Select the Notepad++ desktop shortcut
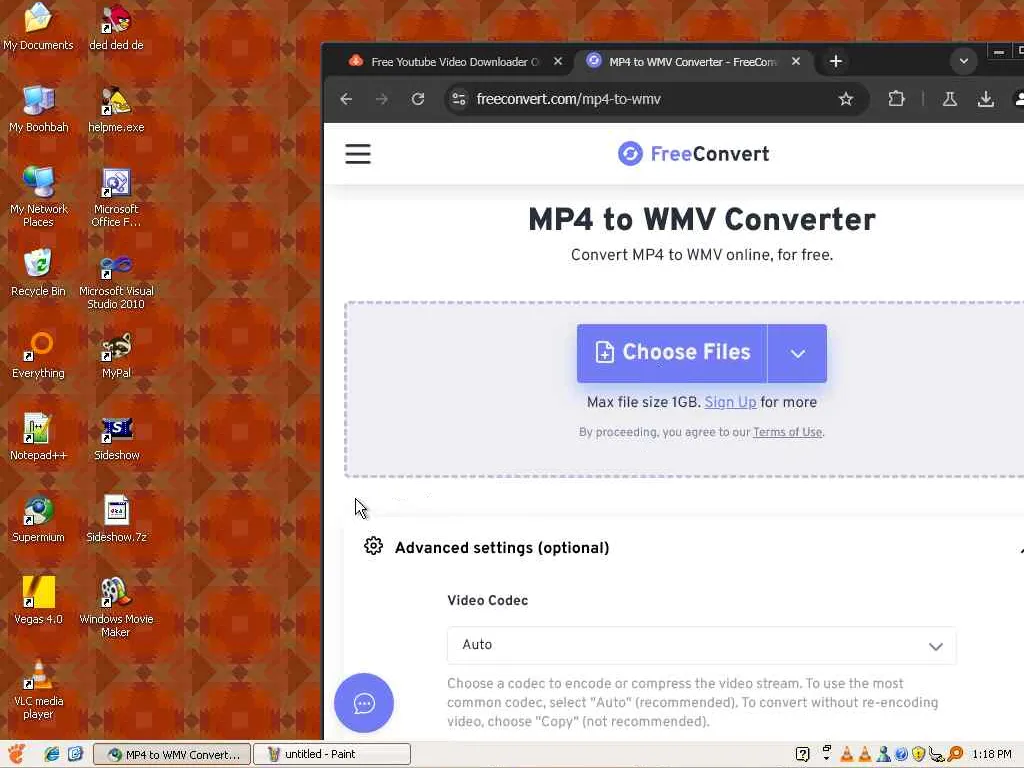1024x768 pixels. click(38, 437)
